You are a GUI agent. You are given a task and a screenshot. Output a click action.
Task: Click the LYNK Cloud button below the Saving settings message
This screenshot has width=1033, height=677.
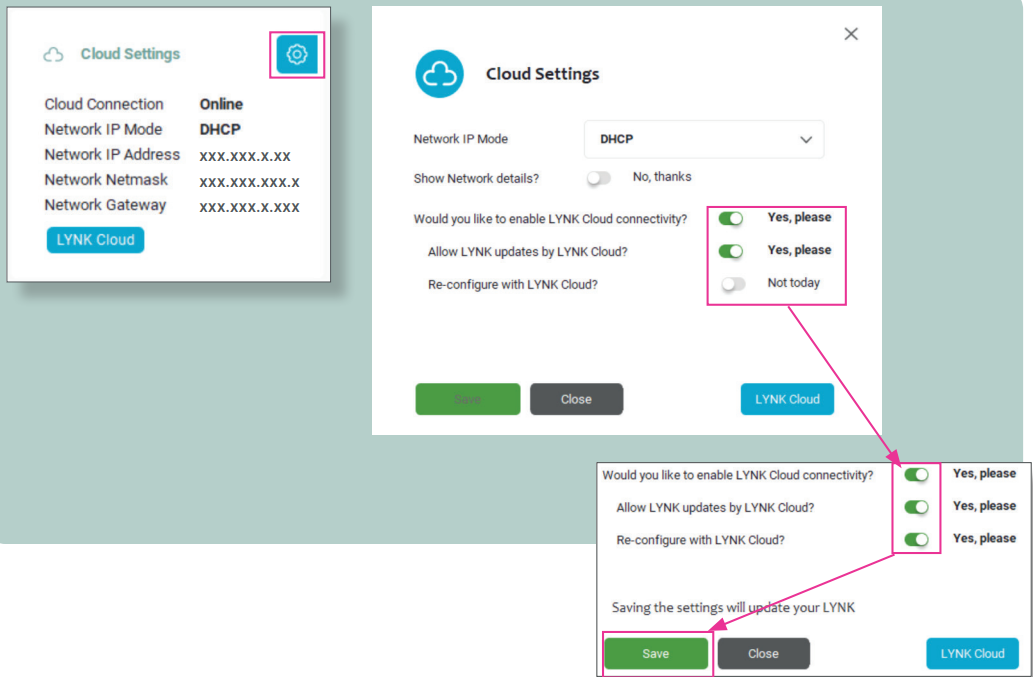tap(972, 654)
